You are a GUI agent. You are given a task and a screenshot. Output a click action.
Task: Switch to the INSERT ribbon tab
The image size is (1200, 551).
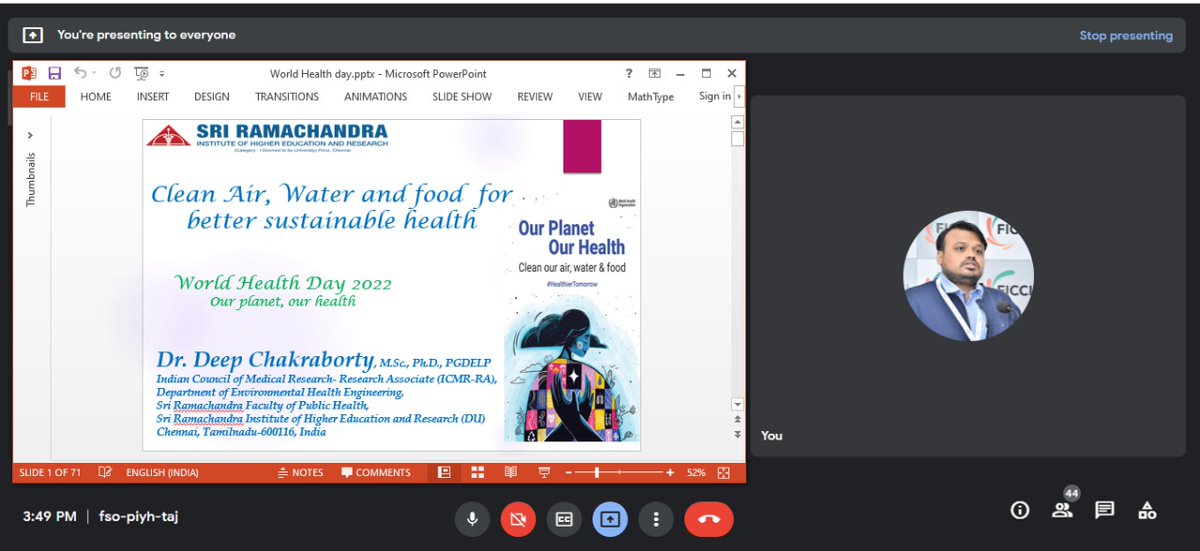(153, 96)
